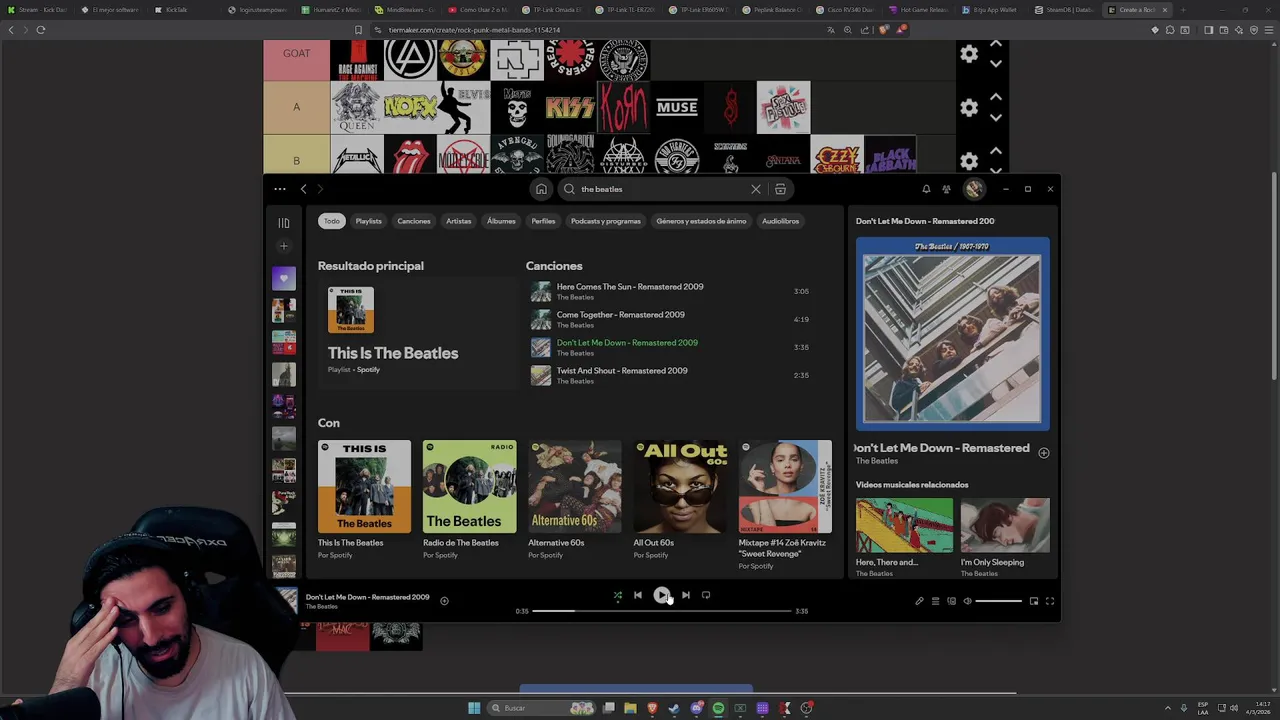Screen dimensions: 1280x720
Task: Open the mini player
Action: pyautogui.click(x=1034, y=601)
